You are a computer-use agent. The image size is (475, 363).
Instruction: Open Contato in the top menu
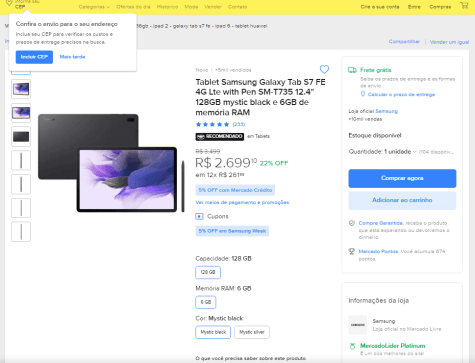tap(238, 7)
